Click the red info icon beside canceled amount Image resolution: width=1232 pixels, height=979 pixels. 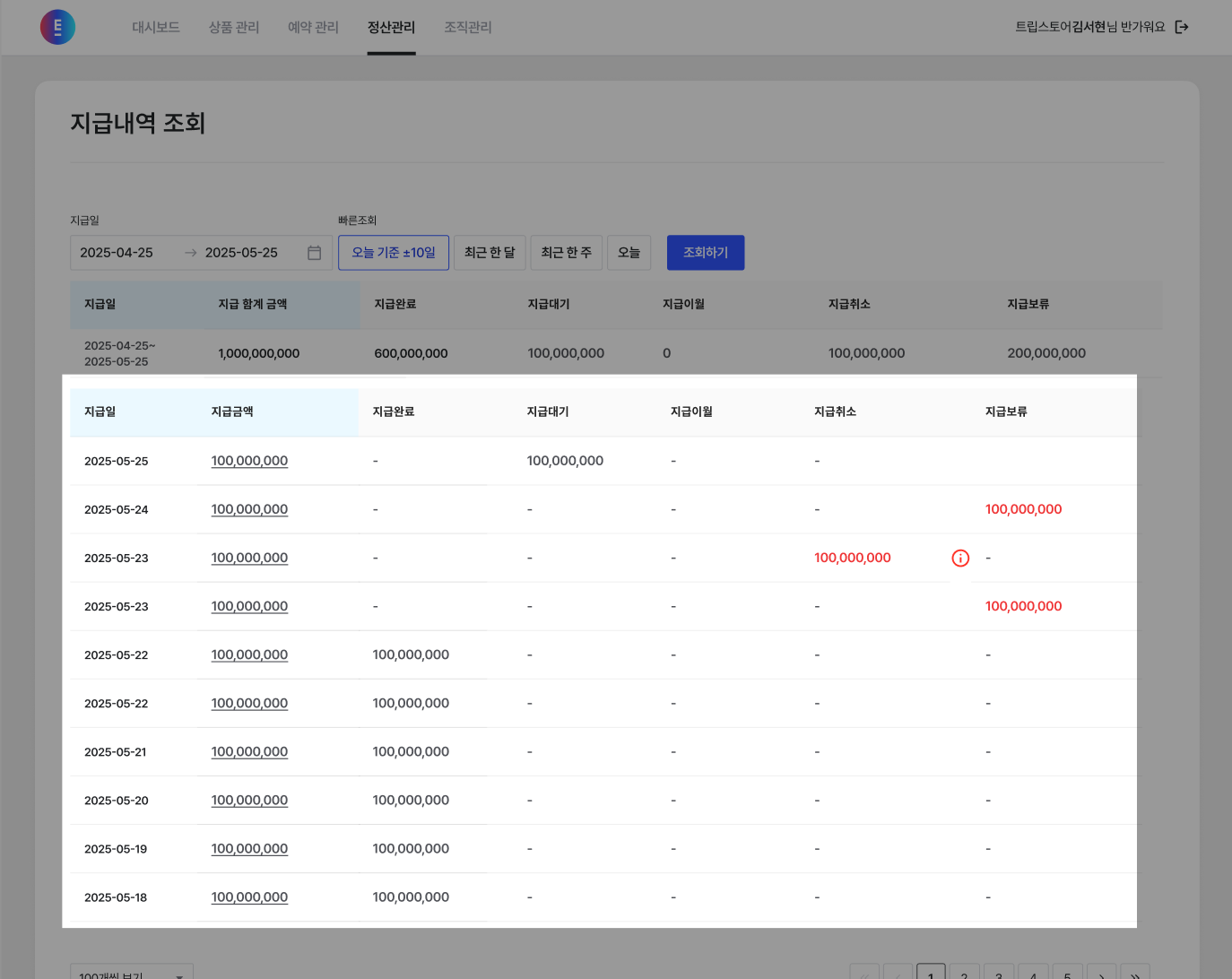click(960, 559)
